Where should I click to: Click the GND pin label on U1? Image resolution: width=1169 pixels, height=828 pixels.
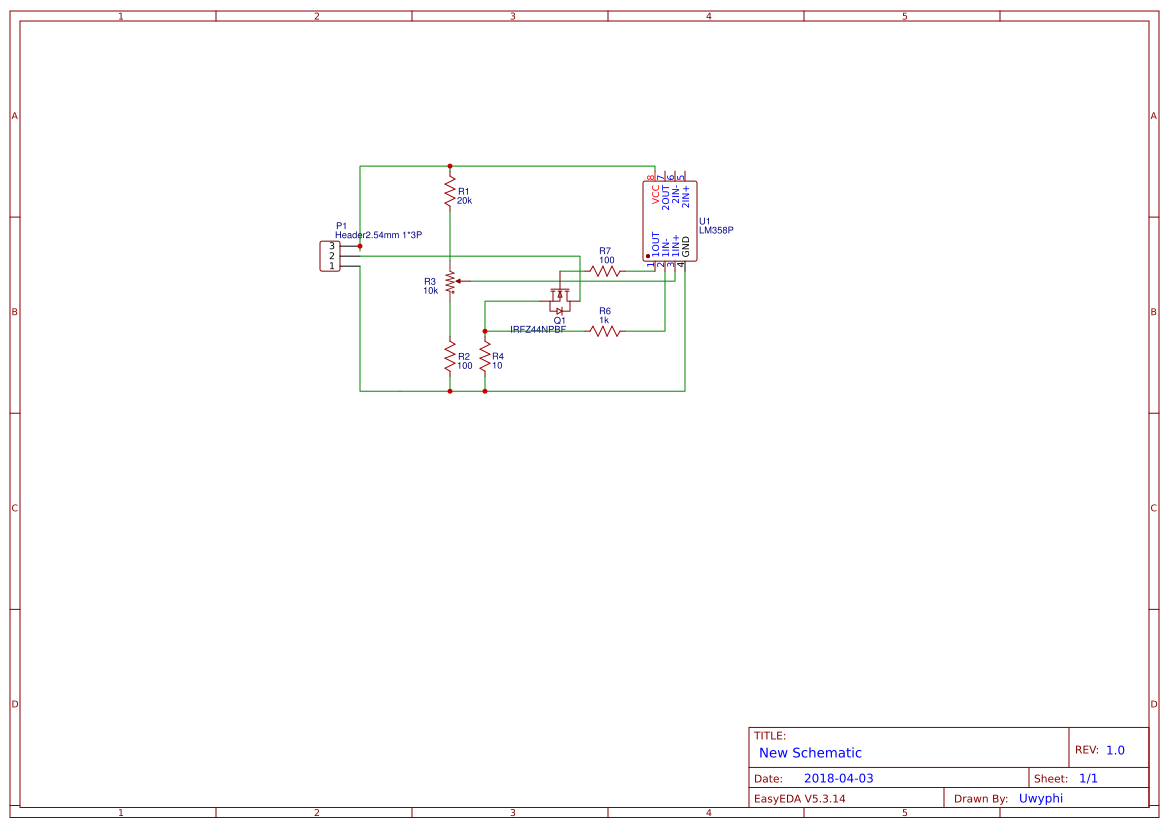click(686, 247)
